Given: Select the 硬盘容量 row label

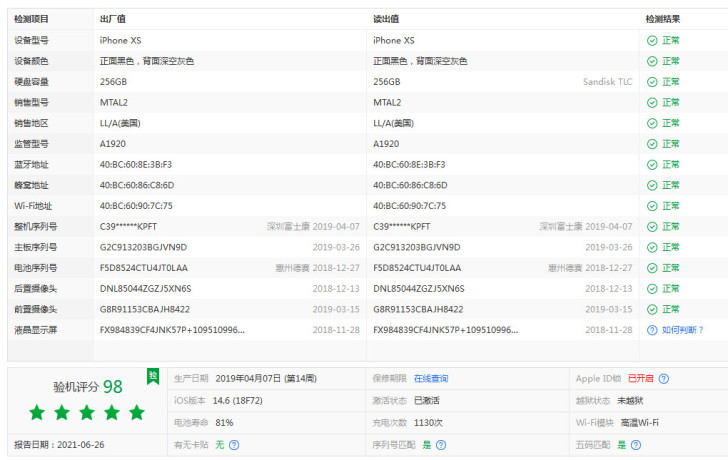Looking at the screenshot, I should 31,82.
